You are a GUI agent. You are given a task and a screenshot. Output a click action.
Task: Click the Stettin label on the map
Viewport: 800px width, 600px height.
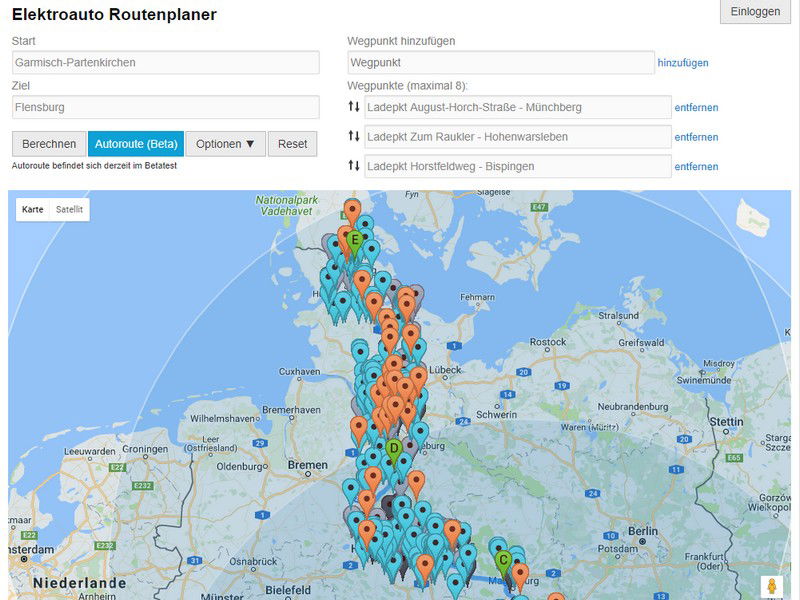tap(727, 422)
